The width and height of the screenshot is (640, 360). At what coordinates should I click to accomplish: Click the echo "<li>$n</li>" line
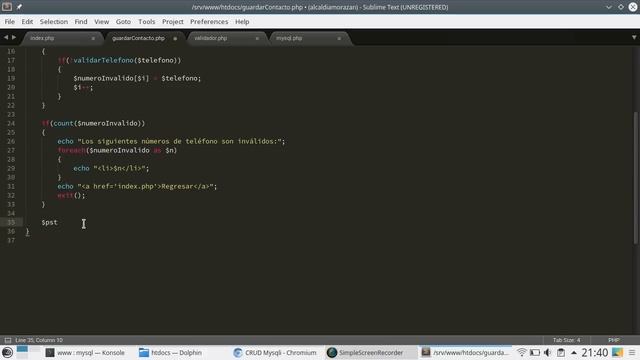111,168
